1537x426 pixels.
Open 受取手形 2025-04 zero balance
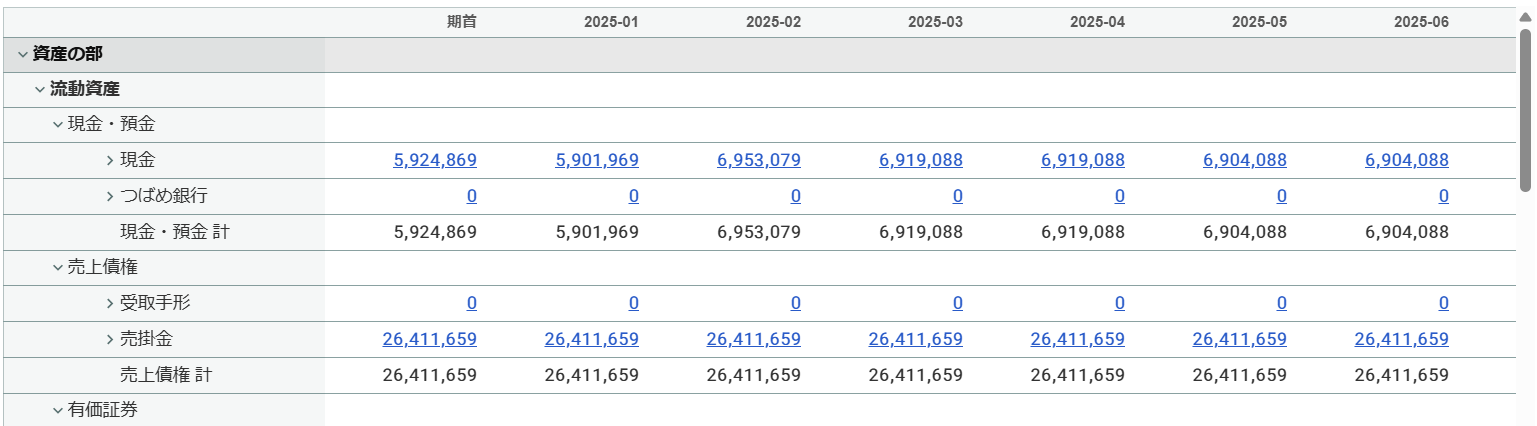click(1120, 303)
